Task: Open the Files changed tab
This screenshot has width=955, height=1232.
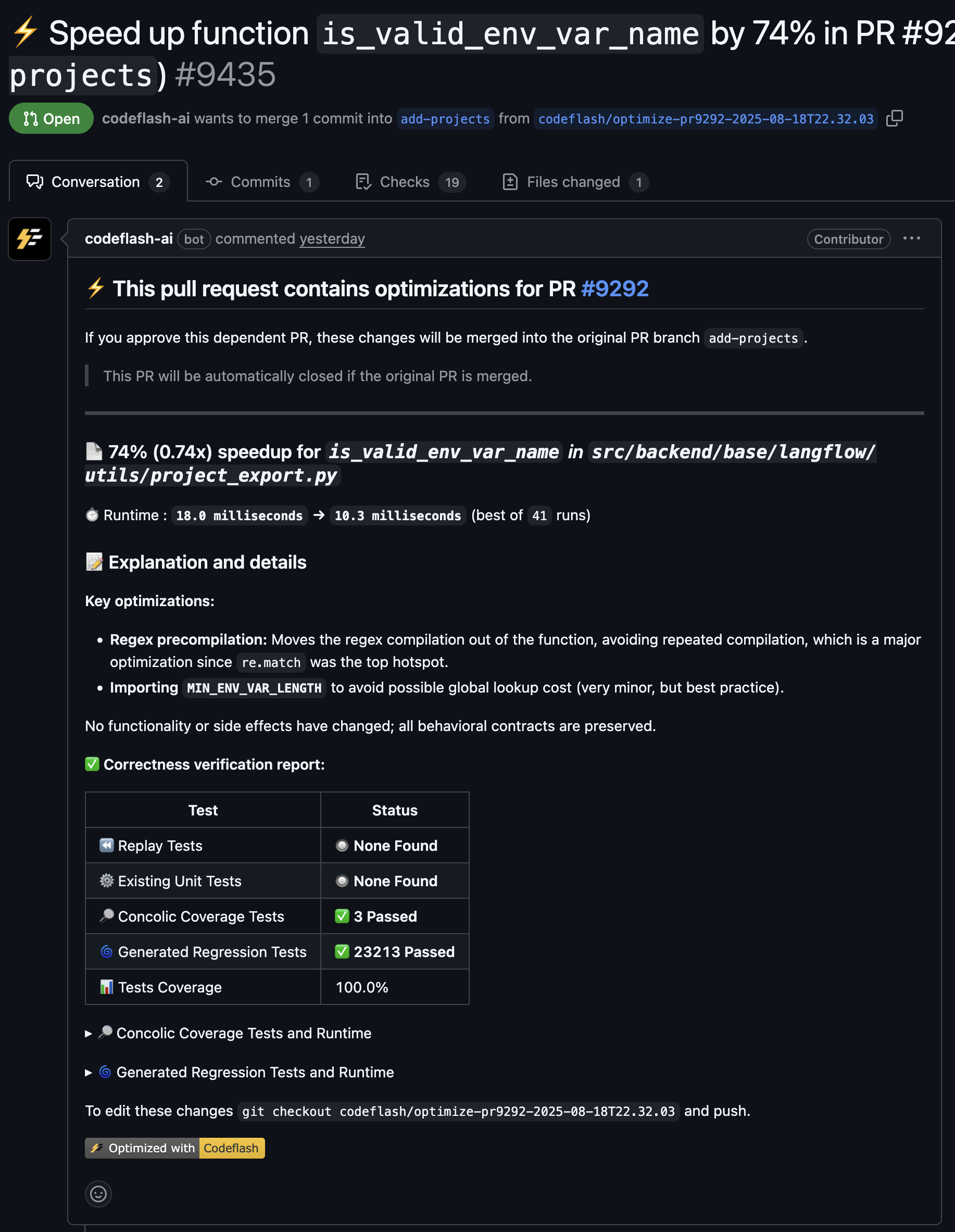Action: 575,182
